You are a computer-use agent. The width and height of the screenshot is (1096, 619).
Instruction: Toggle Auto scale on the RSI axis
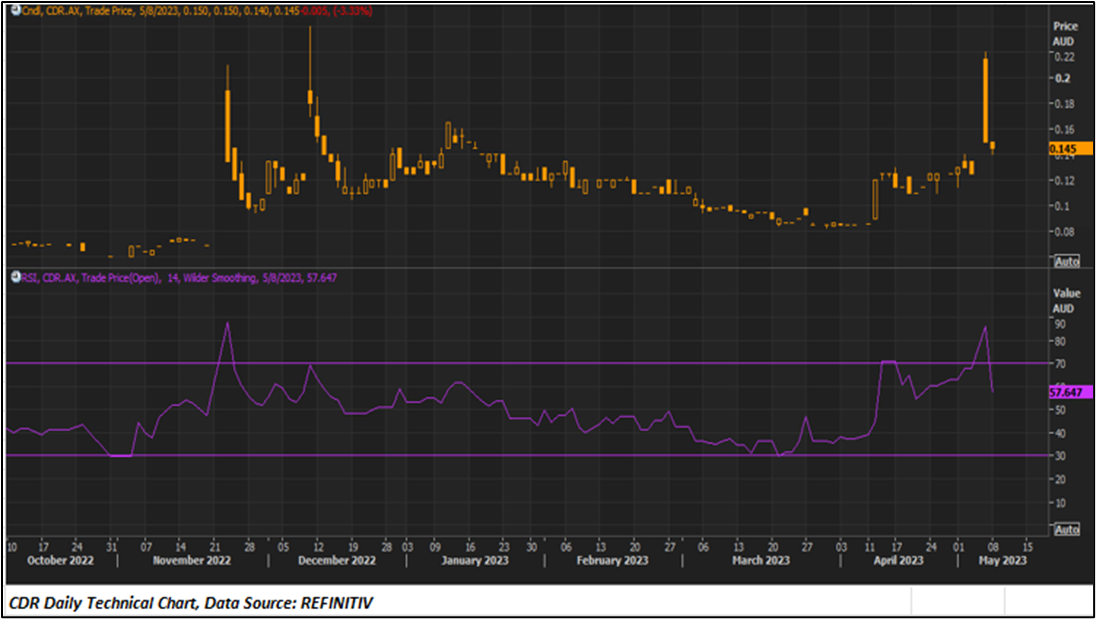(x=1066, y=528)
